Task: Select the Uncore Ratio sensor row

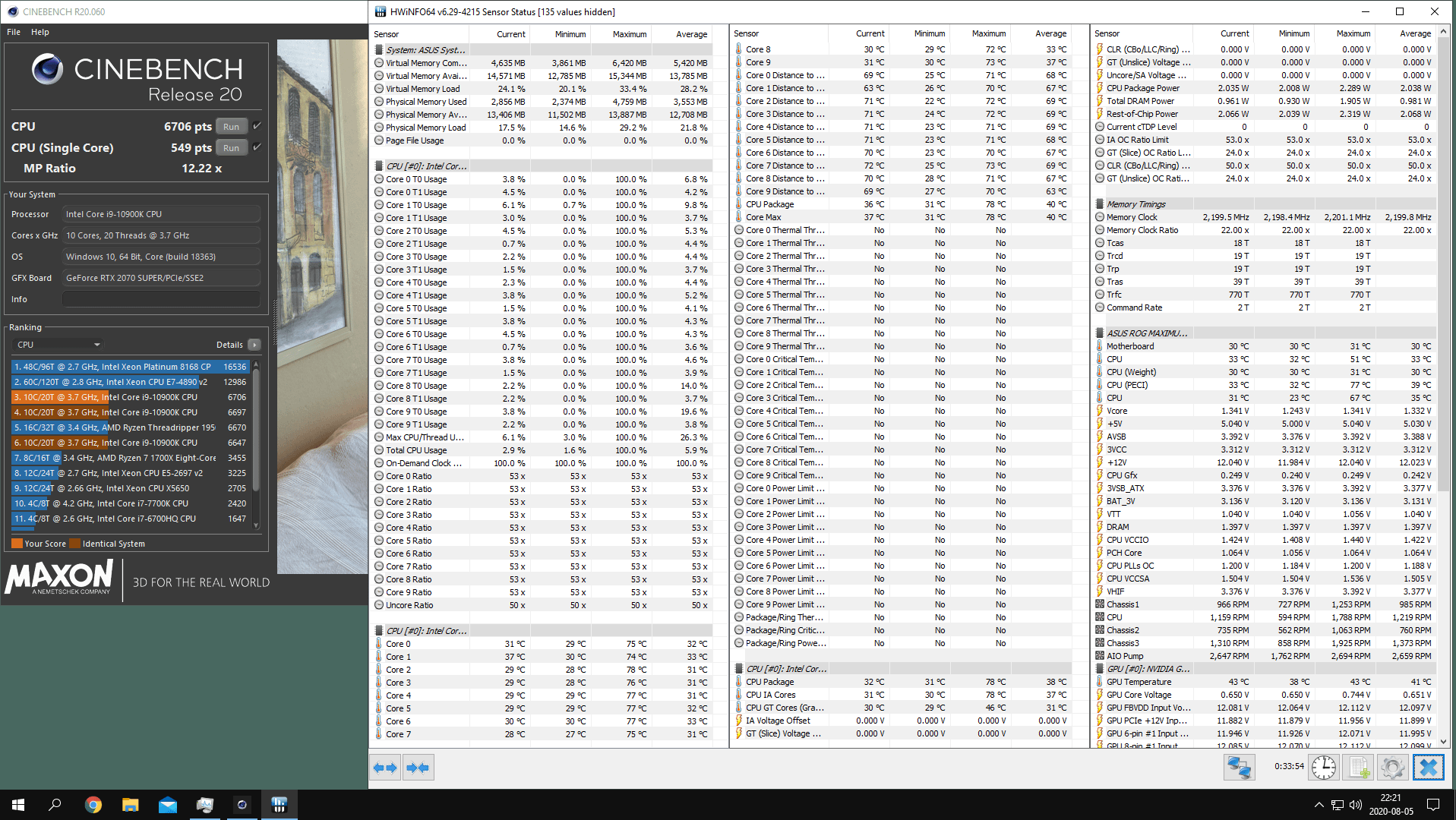Action: (542, 605)
